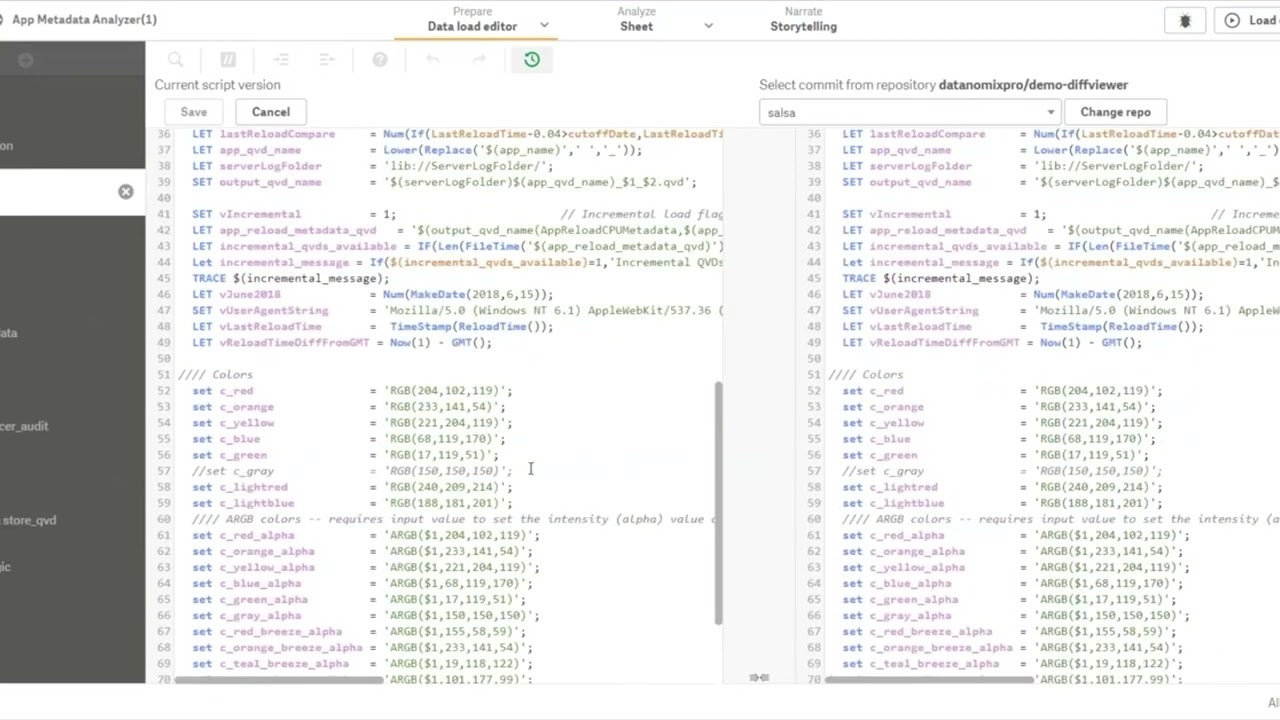1280x720 pixels.
Task: Click left pane 'set c_red' on line 52
Action: tap(223, 391)
